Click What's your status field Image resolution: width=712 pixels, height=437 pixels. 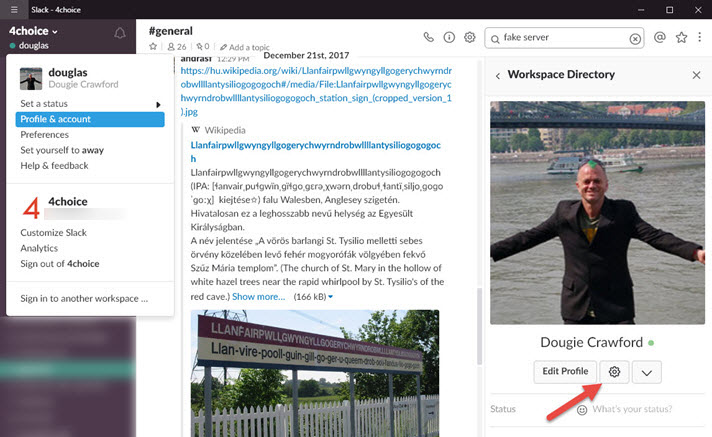pyautogui.click(x=632, y=409)
